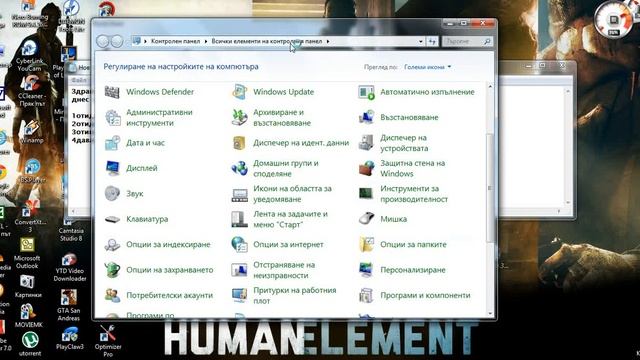This screenshot has height=360, width=640.
Task: Open Windows Defender icon
Action: point(112,92)
